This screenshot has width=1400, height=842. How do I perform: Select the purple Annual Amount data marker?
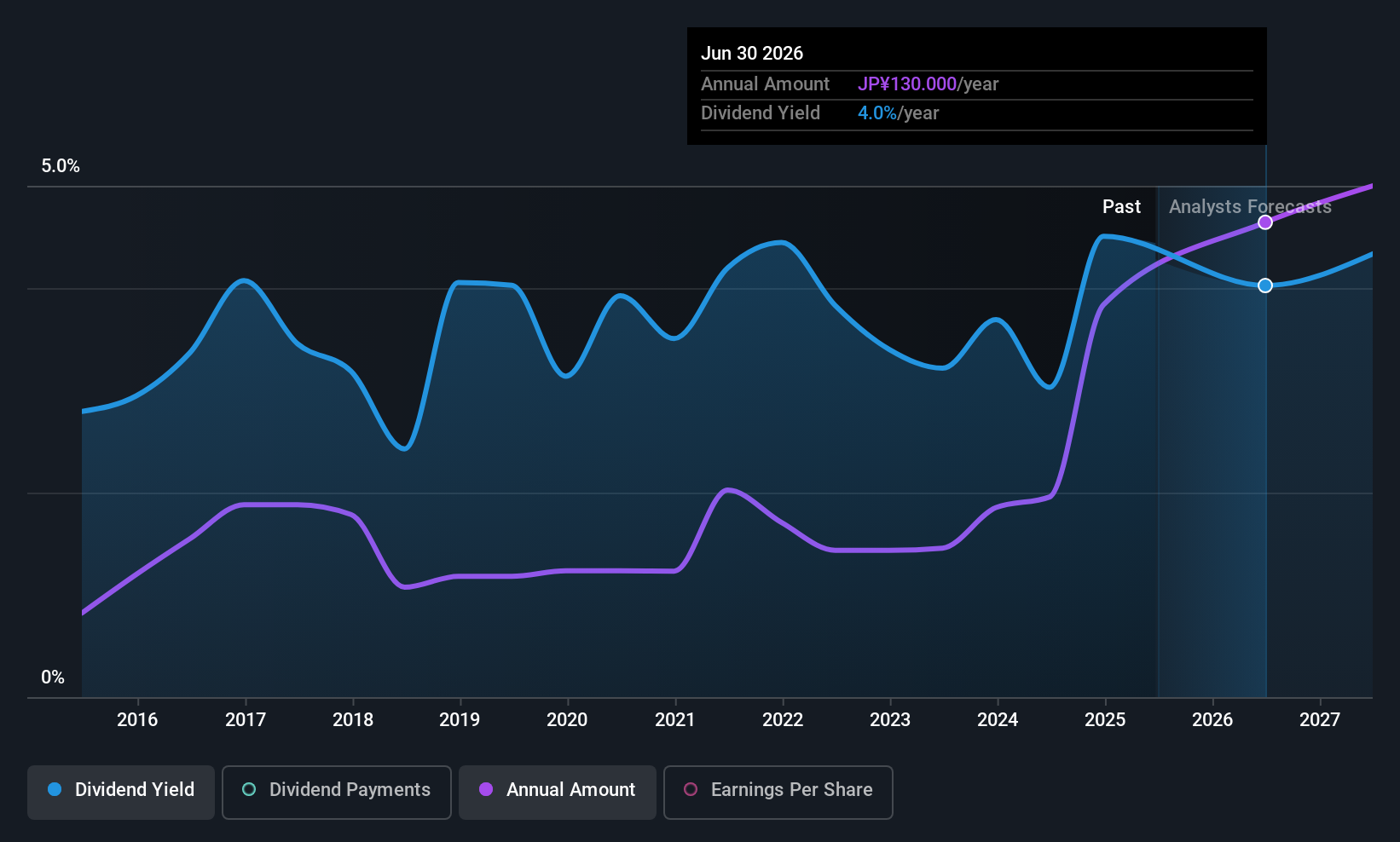[1265, 222]
